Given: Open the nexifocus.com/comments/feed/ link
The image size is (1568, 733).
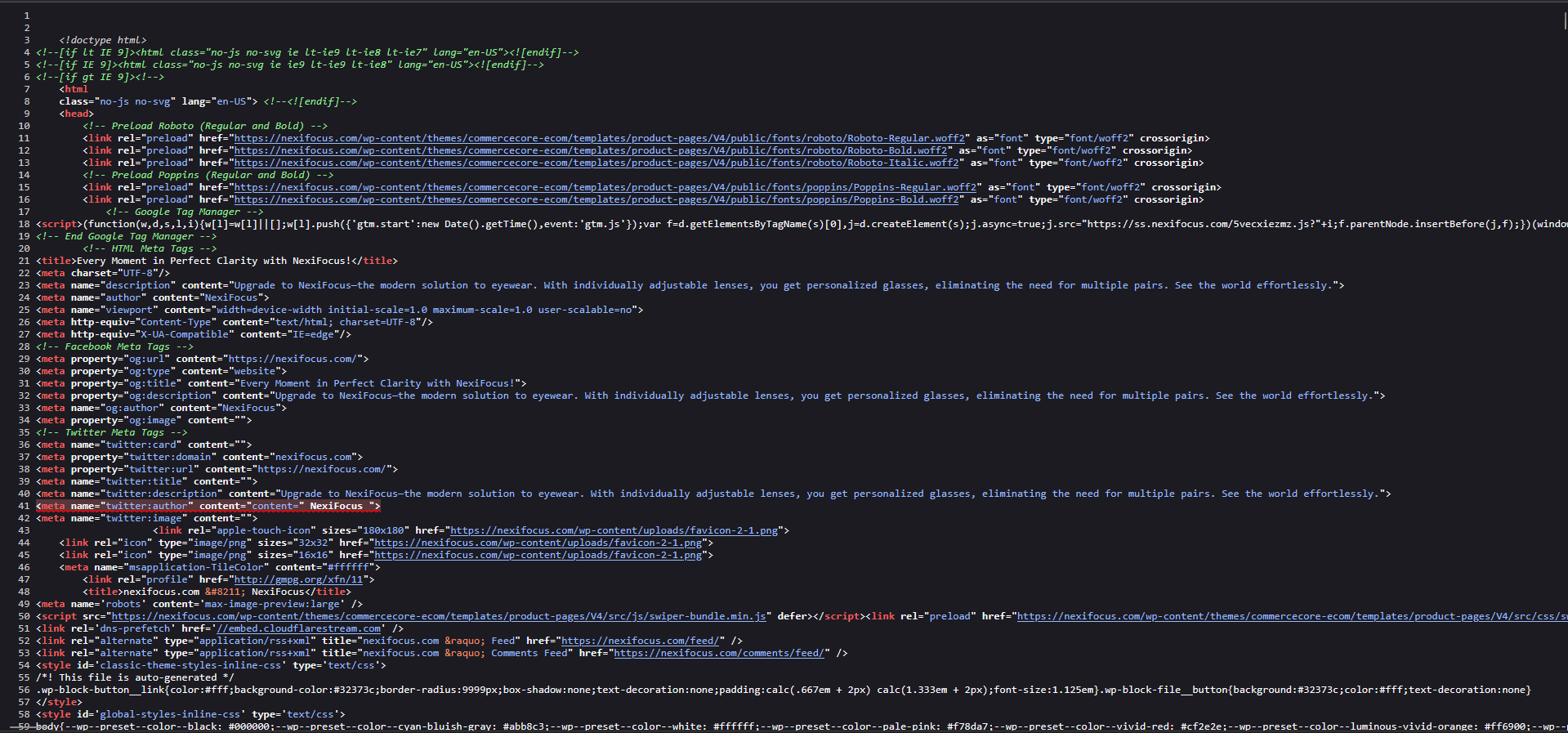Looking at the screenshot, I should pyautogui.click(x=719, y=653).
